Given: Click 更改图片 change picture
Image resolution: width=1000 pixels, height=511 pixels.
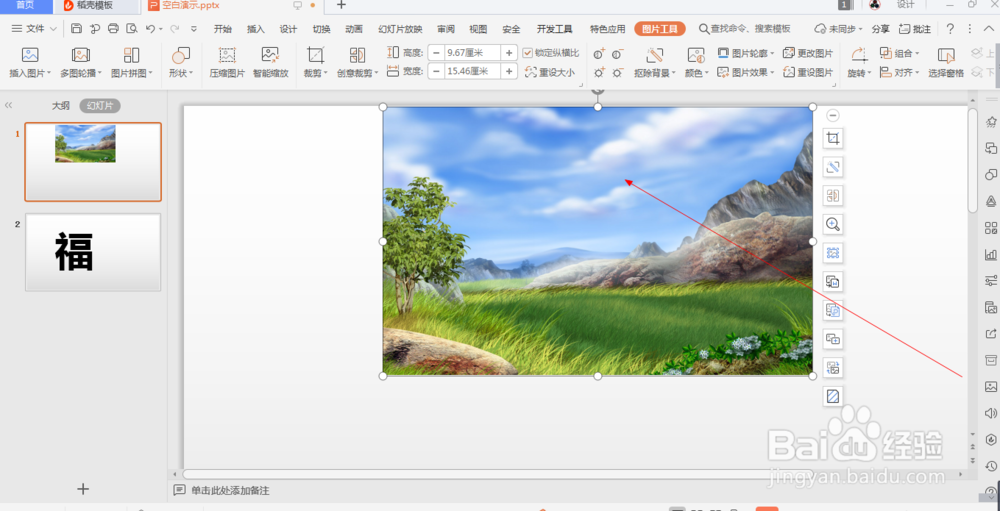Looking at the screenshot, I should point(808,53).
